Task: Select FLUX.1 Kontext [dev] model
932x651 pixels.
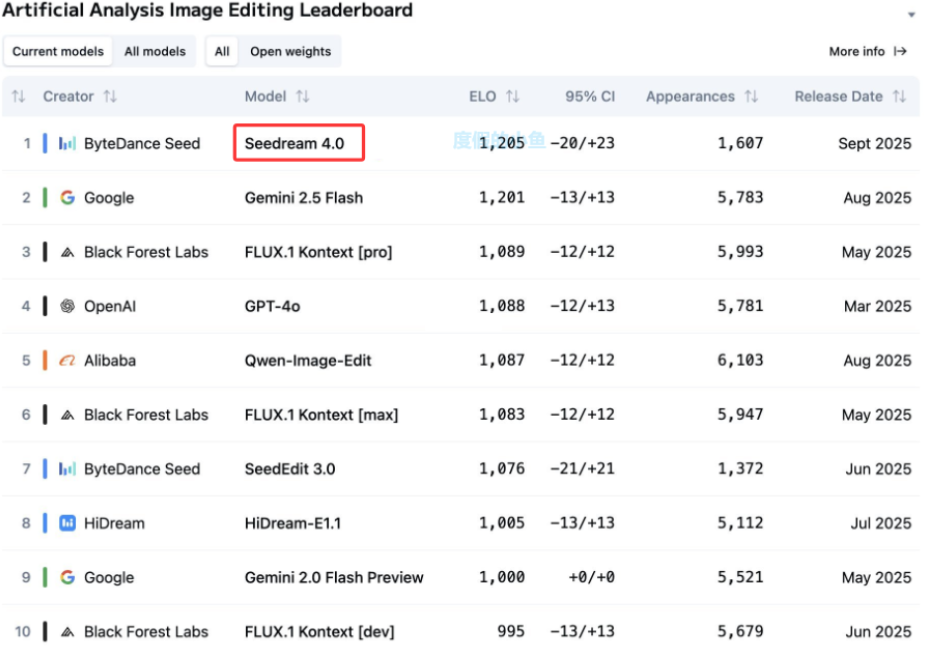Action: tap(320, 632)
